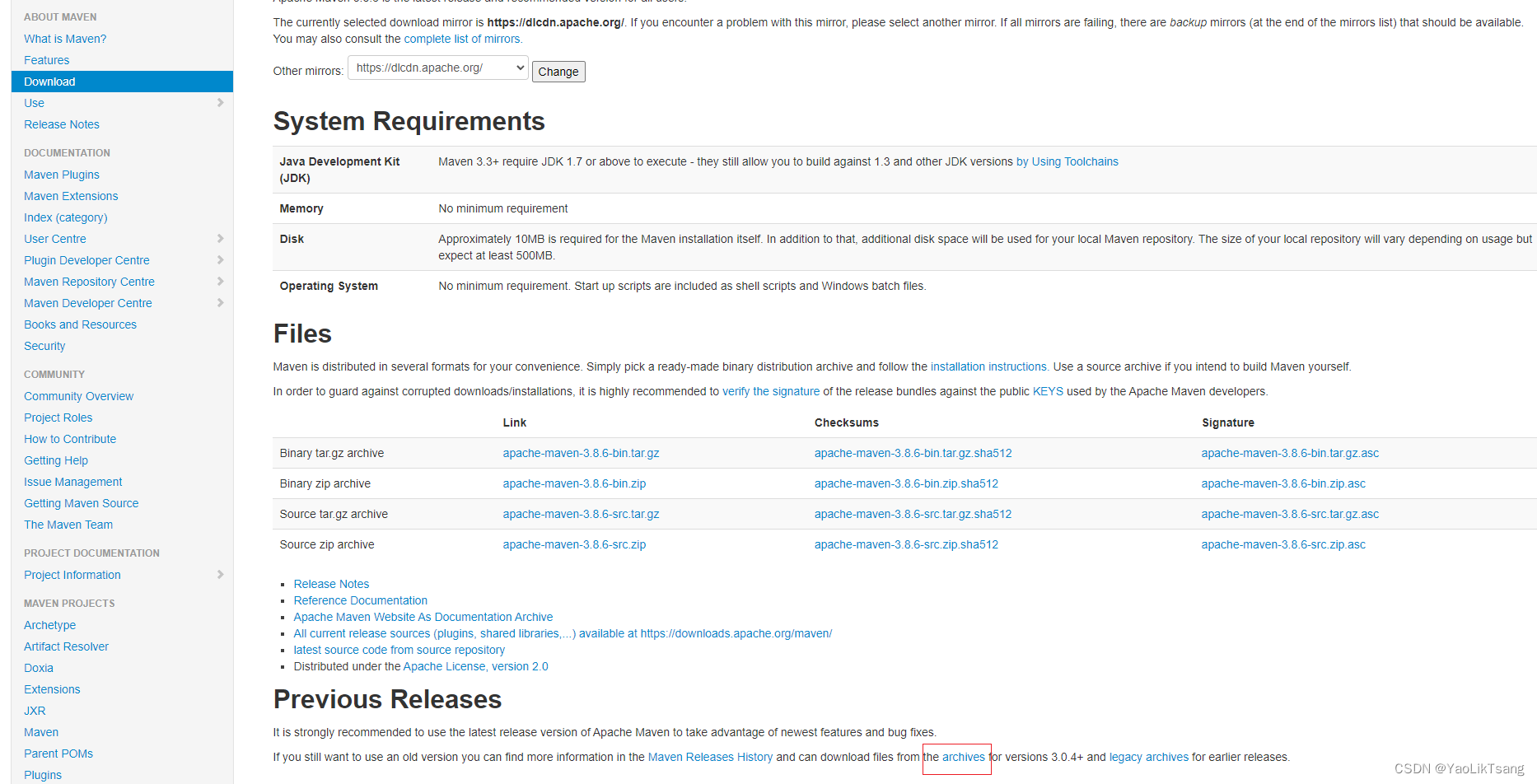This screenshot has width=1537, height=784.
Task: Open Project Roles link
Action: [58, 418]
